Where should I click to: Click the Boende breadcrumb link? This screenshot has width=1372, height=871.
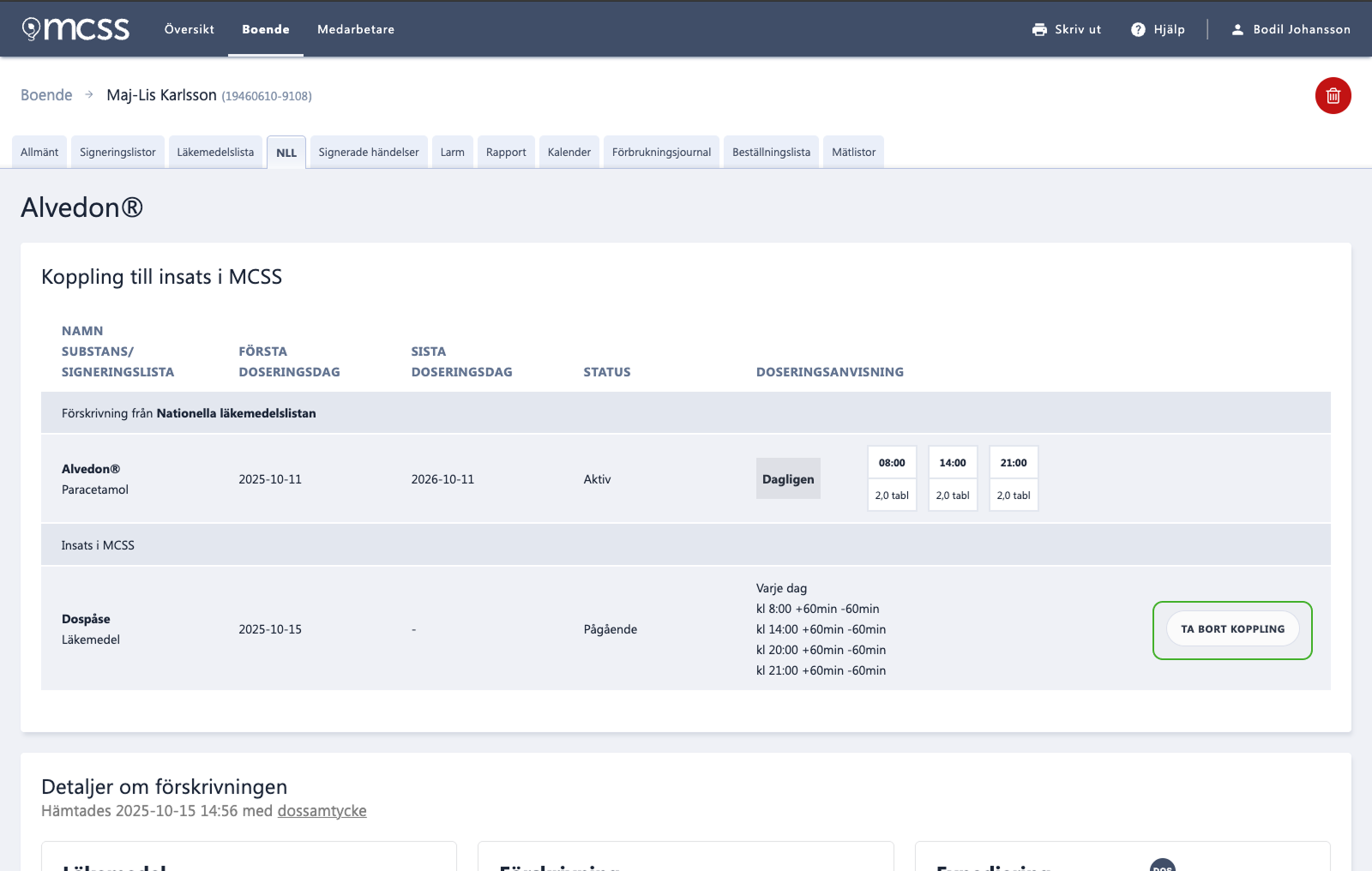coord(46,95)
